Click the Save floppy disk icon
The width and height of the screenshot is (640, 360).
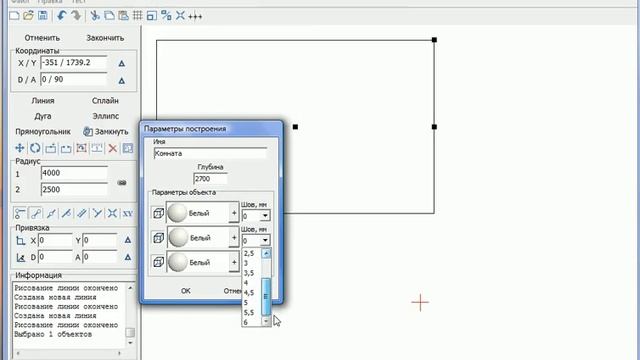(x=42, y=16)
